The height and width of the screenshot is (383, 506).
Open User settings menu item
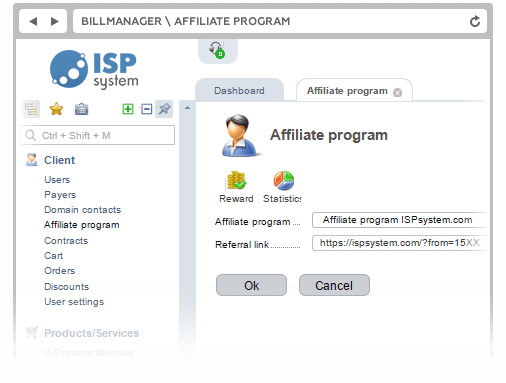[74, 302]
